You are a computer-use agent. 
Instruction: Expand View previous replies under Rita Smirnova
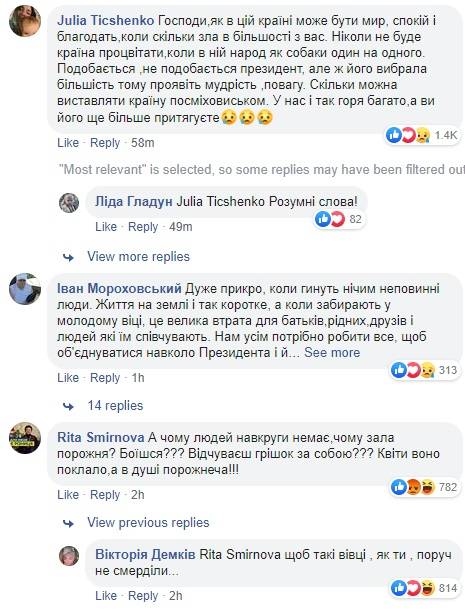[148, 523]
